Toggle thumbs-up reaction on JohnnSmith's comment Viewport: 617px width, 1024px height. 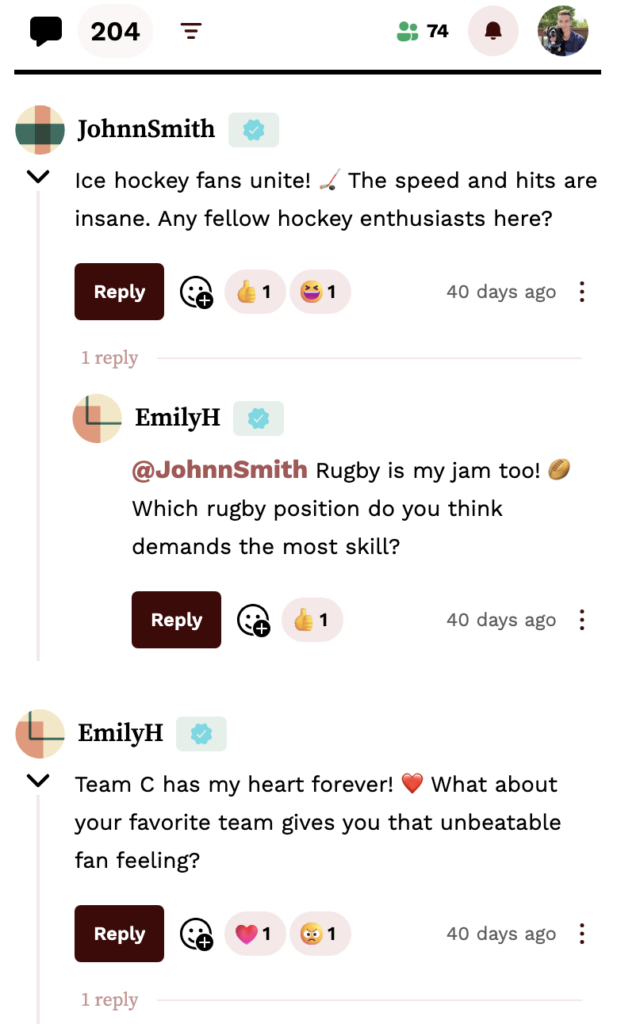tap(255, 292)
